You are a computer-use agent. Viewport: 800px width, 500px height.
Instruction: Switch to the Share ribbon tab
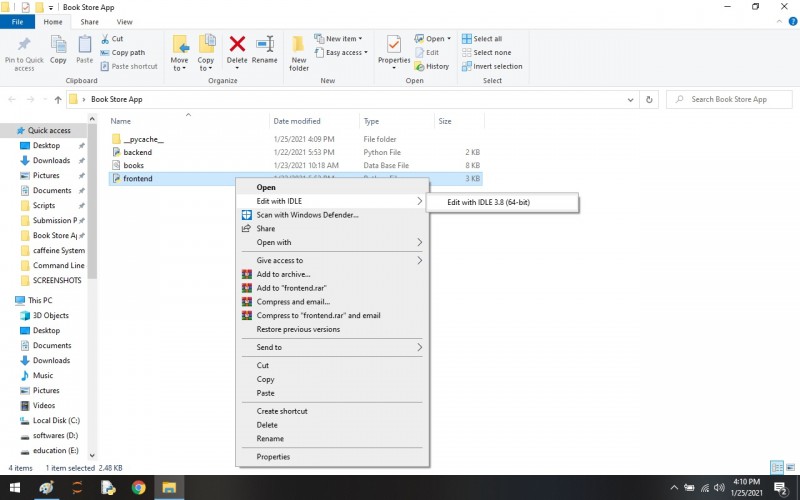pos(89,22)
